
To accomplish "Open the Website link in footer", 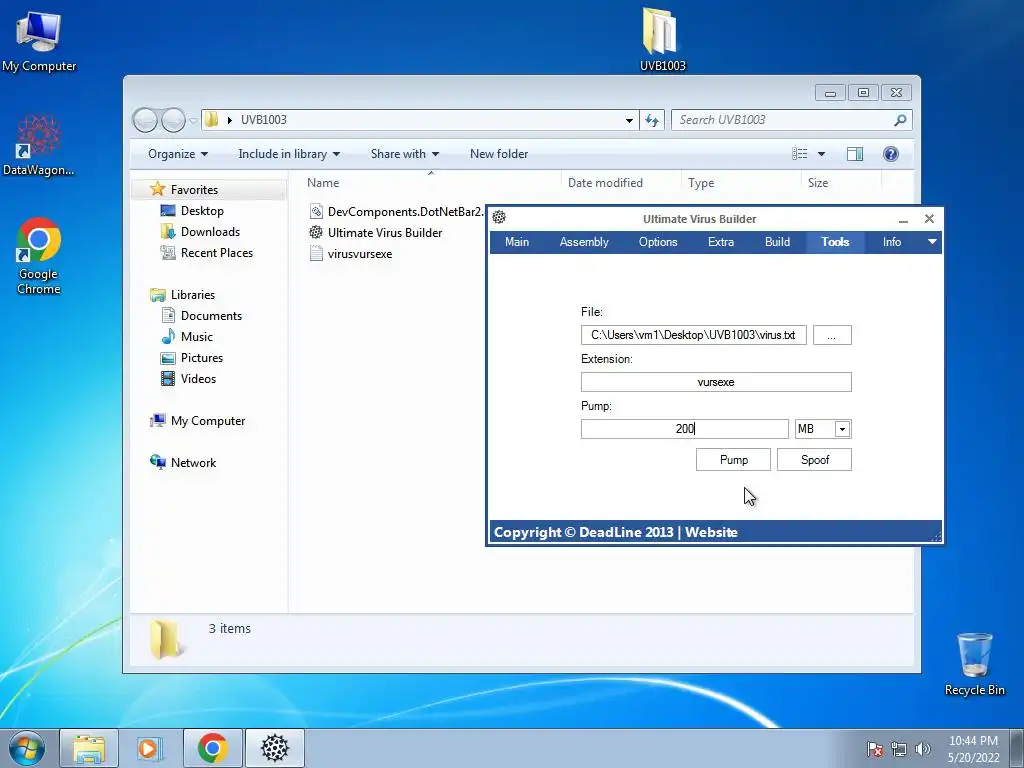I will pyautogui.click(x=711, y=532).
